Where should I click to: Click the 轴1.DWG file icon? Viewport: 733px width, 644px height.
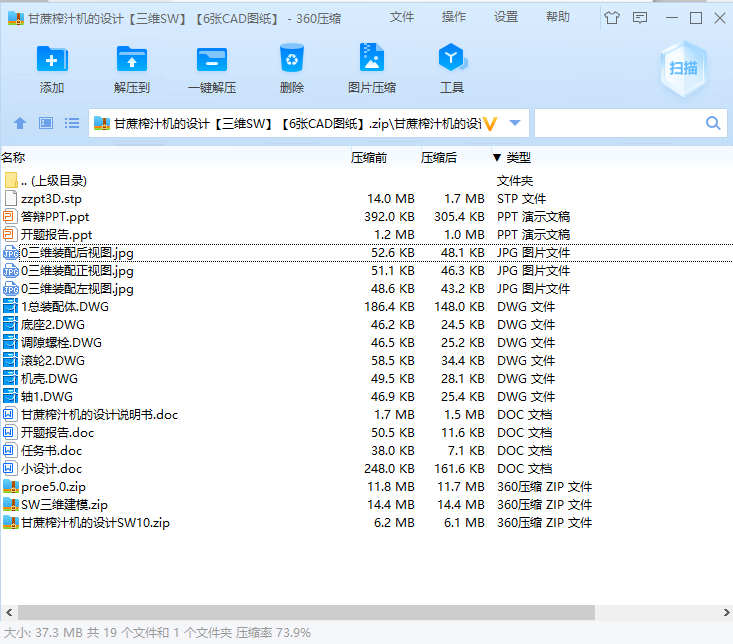point(10,397)
